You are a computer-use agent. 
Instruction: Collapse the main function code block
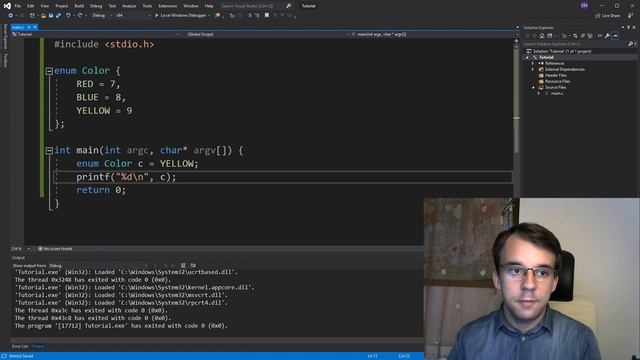point(49,151)
